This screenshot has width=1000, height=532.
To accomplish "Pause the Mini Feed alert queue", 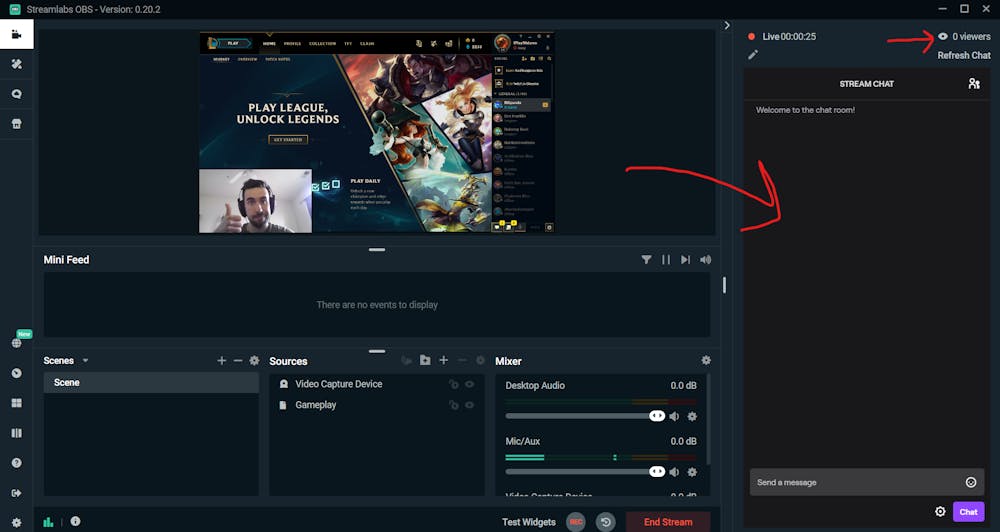I will (666, 260).
